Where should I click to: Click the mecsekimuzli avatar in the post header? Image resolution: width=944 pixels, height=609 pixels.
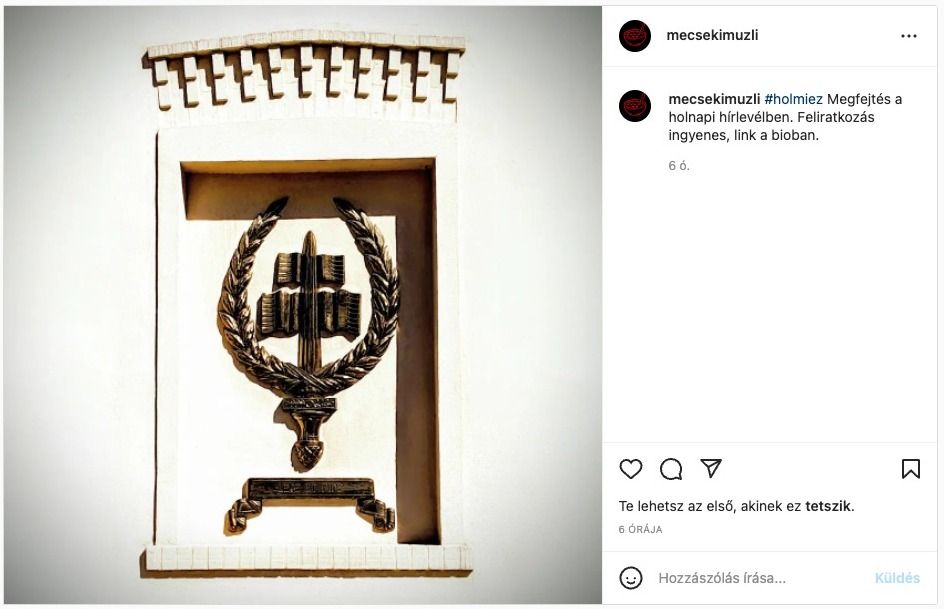(635, 36)
